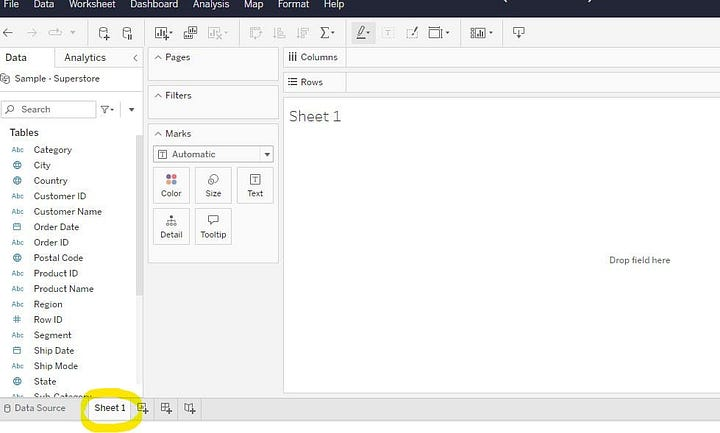Screen dimensions: 720x433
Task: Collapse the Data pane side arrow
Action: coord(135,58)
